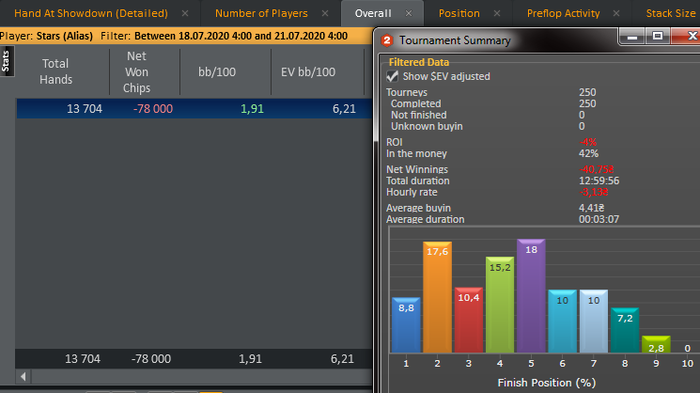Screen dimensions: 700x393
Task: Click the Tournament Summary window icon
Action: [387, 41]
